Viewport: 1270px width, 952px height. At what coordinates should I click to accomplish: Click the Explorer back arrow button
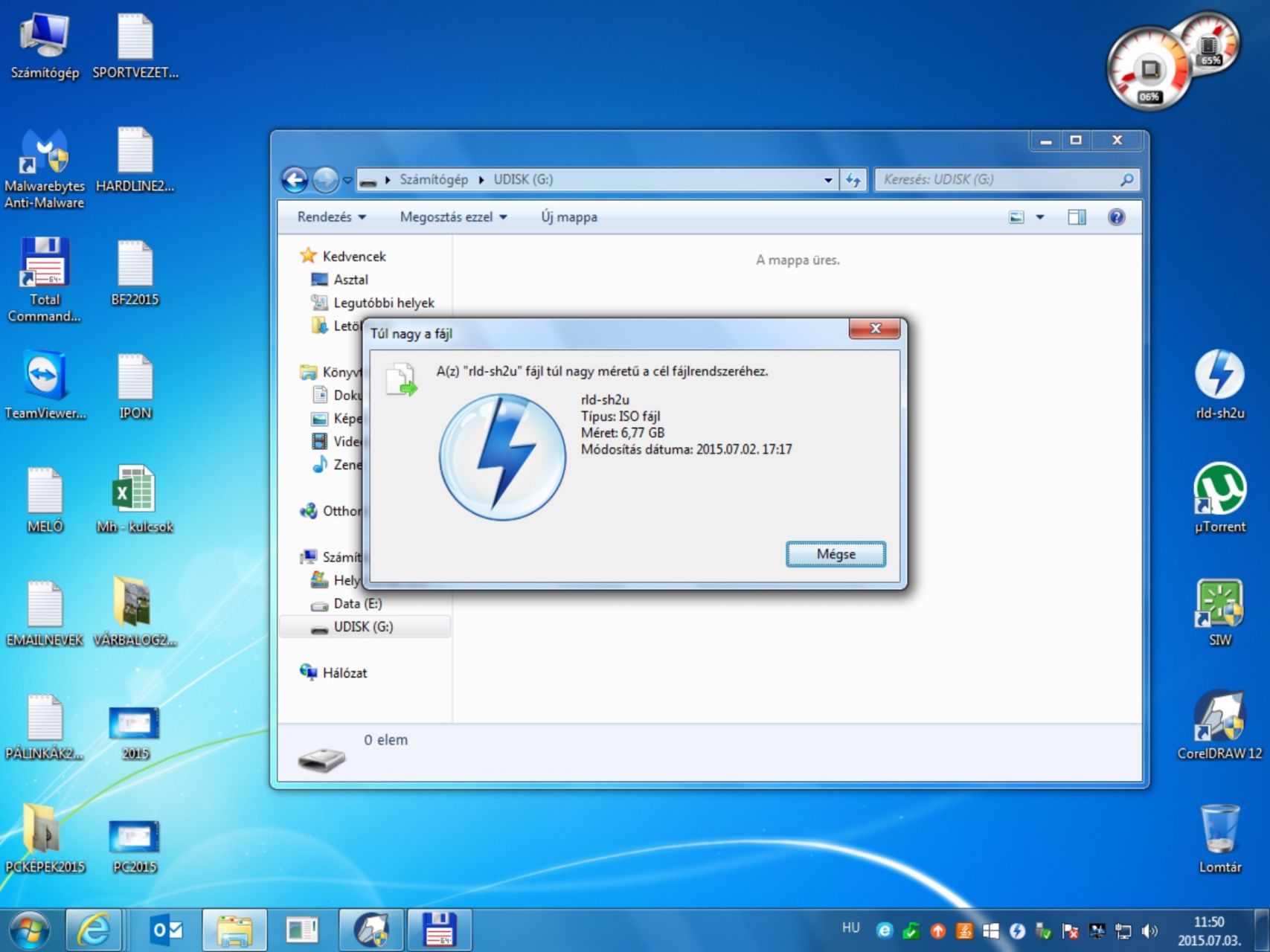tap(295, 179)
